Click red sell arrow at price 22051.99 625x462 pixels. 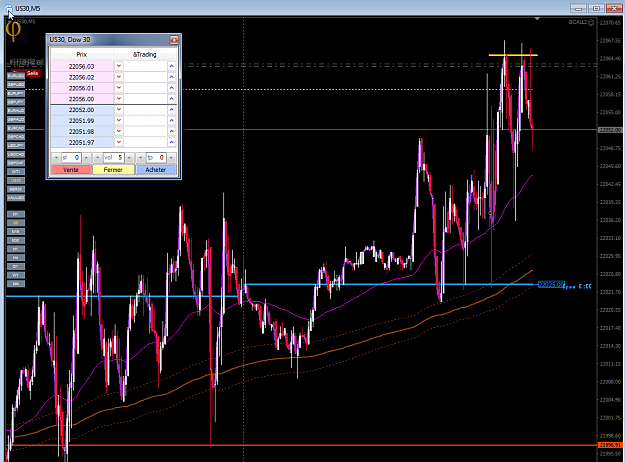point(119,120)
